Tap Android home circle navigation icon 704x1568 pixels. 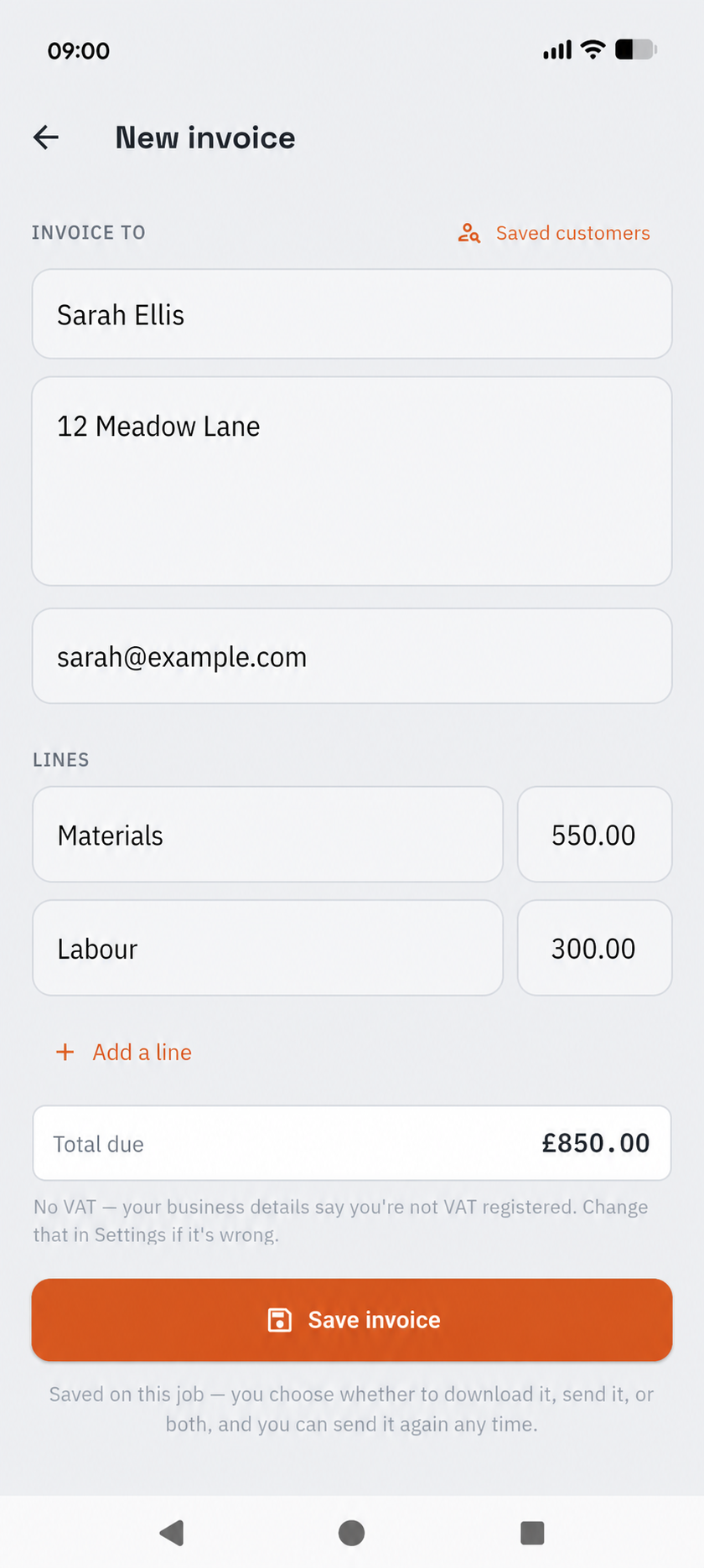tap(351, 1533)
